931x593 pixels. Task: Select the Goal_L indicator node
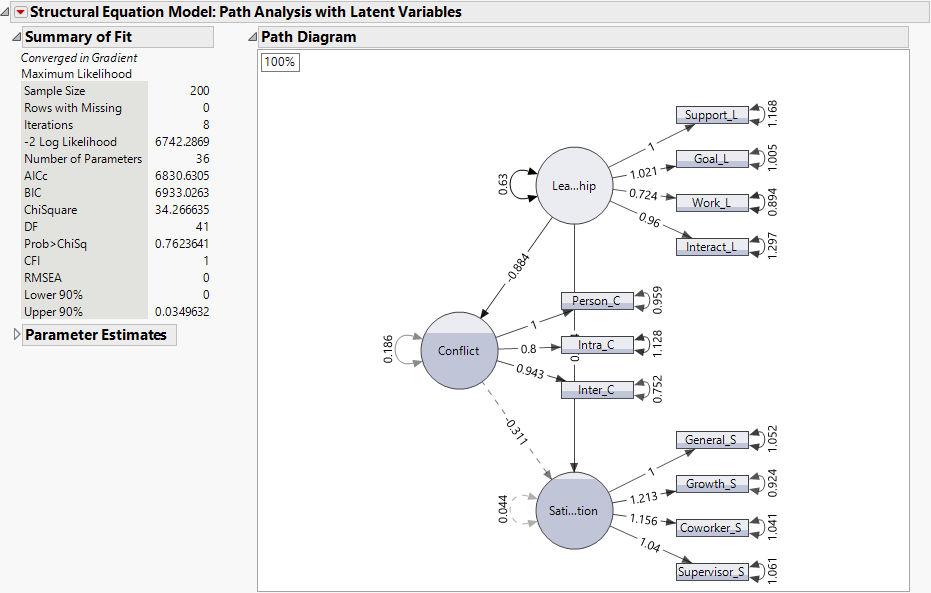point(713,158)
